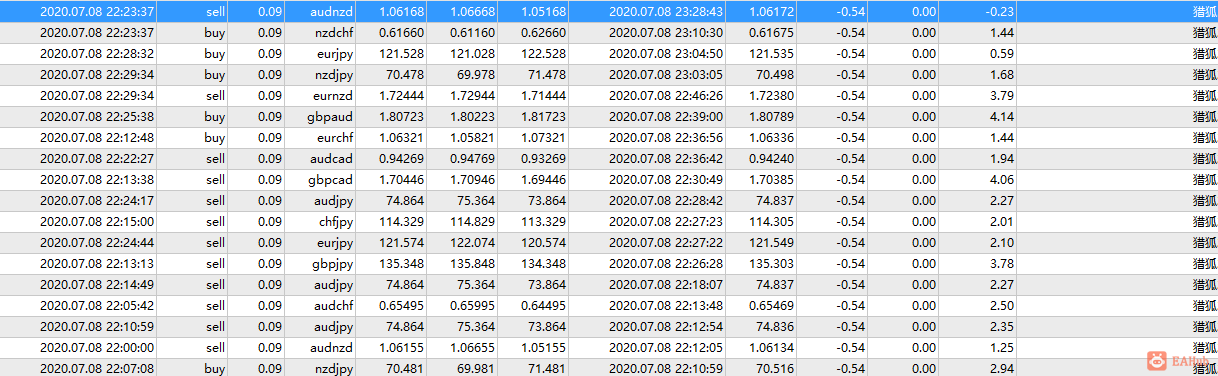Click close price 1.06134

(772, 348)
